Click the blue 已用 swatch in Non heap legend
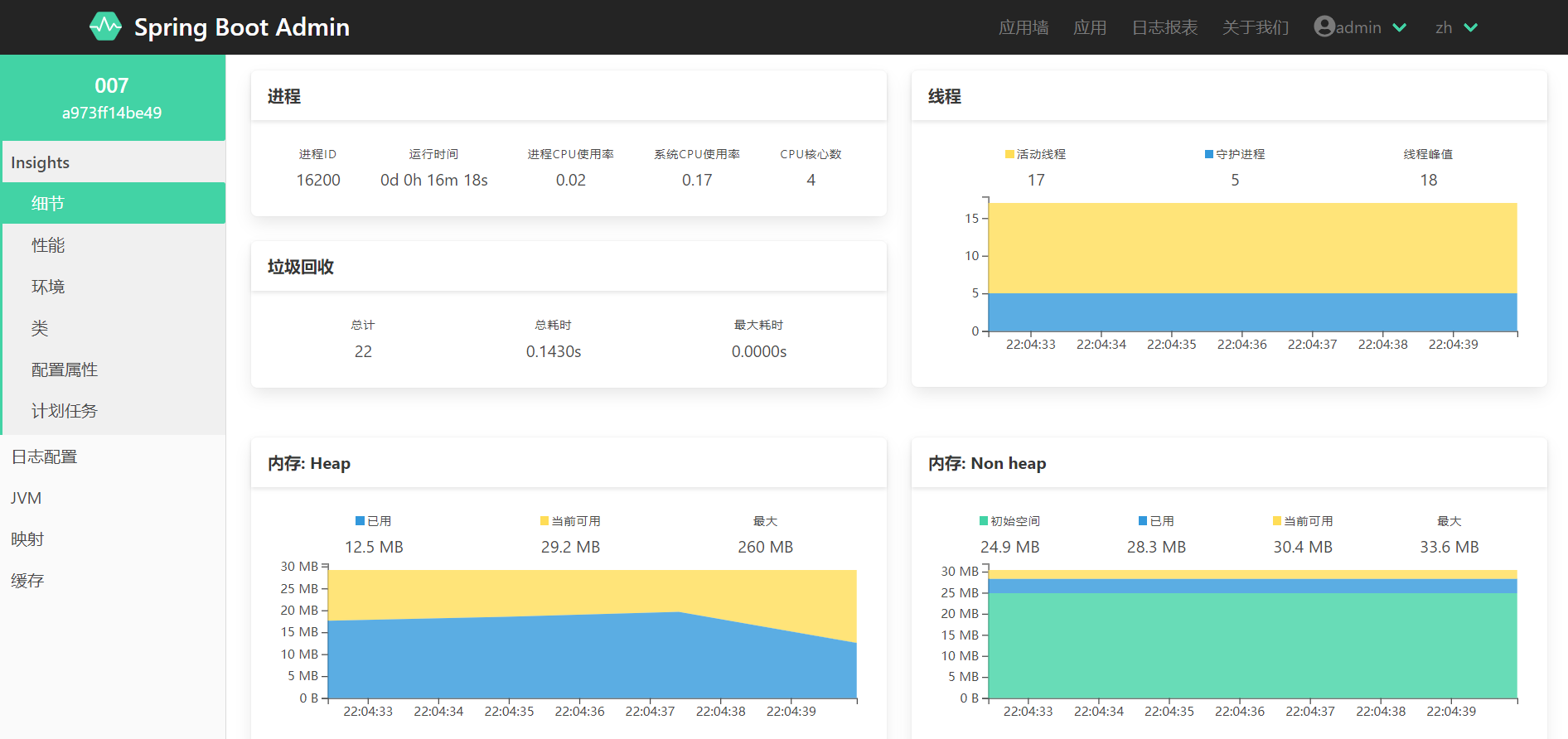Screen dimensions: 1568x739 tap(1143, 521)
